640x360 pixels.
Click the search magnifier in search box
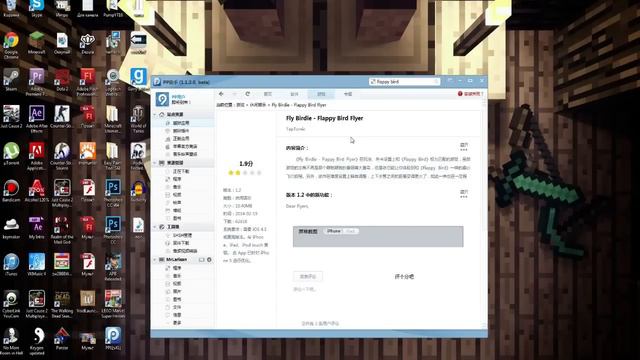(x=436, y=82)
